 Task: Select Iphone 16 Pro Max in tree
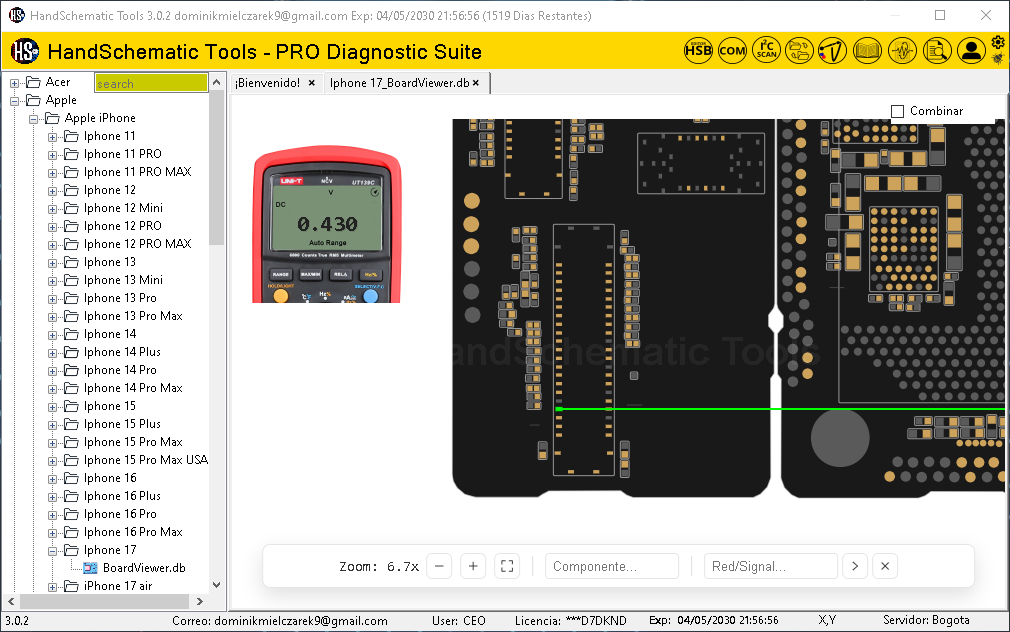[x=133, y=532]
